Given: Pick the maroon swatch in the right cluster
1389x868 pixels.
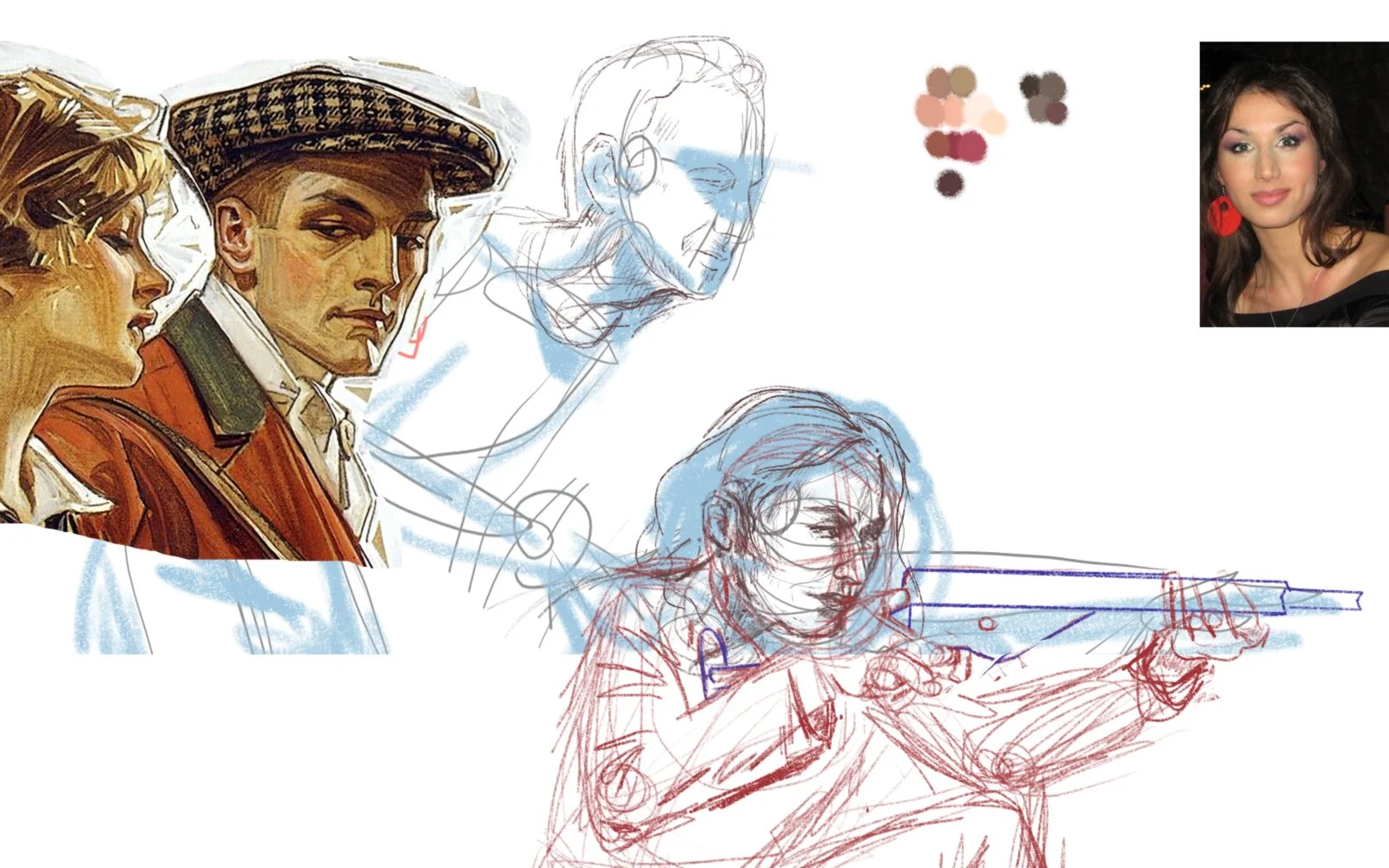Looking at the screenshot, I should (1057, 113).
